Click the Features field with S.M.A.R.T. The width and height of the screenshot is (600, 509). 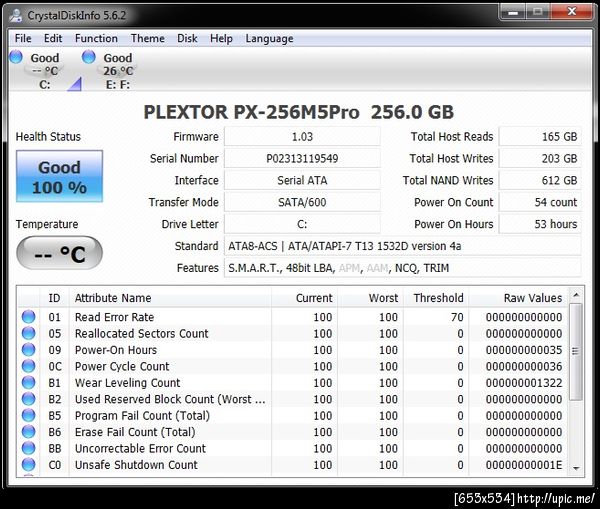point(403,268)
